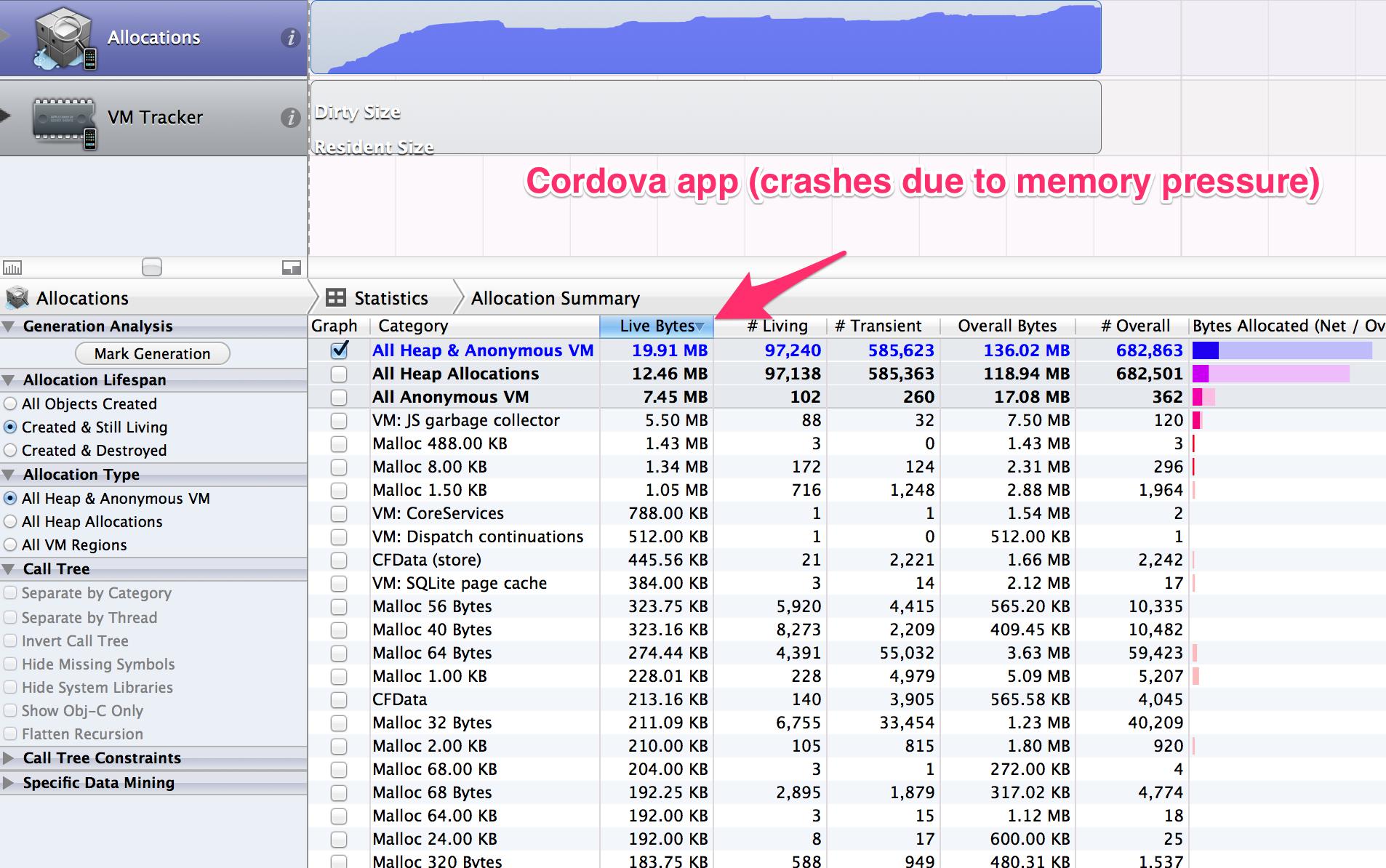The height and width of the screenshot is (868, 1386).
Task: Select All VM Regions radio button
Action: click(10, 544)
